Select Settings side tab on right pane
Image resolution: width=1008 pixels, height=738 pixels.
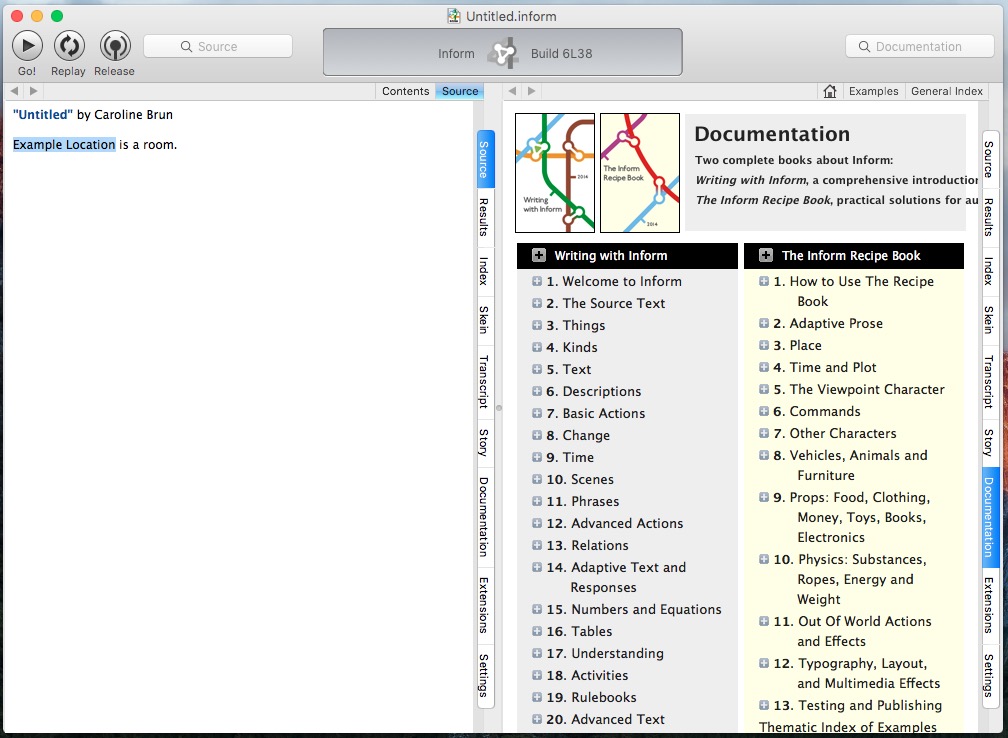989,675
